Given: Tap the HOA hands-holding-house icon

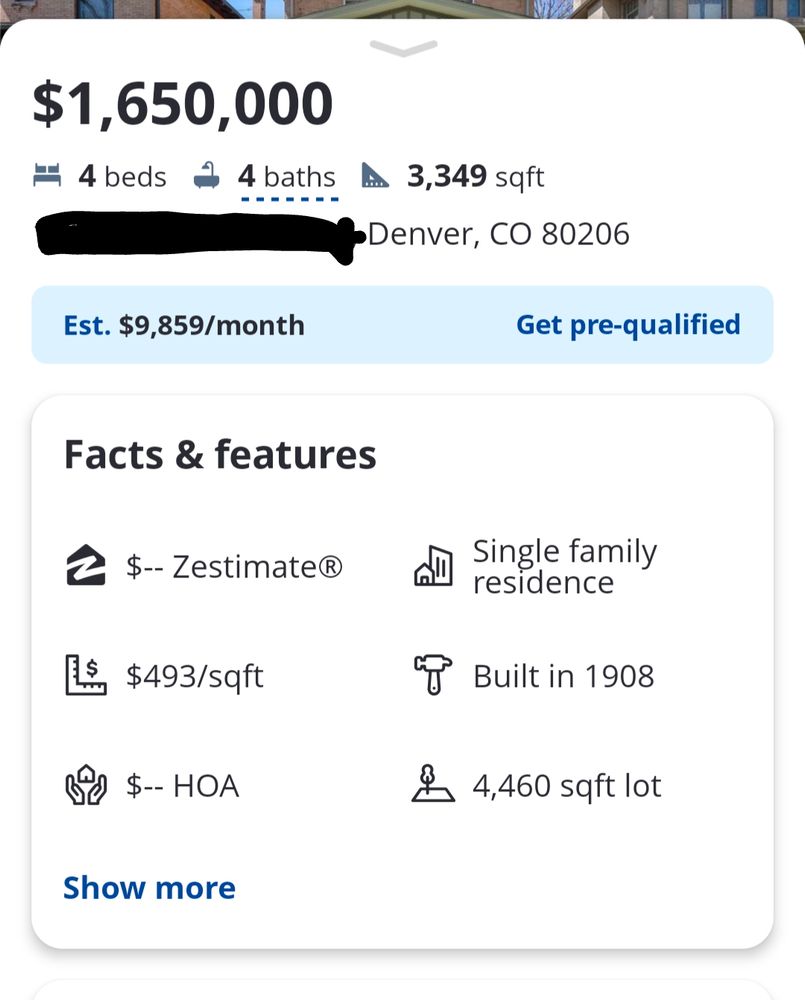Looking at the screenshot, I should tap(85, 786).
